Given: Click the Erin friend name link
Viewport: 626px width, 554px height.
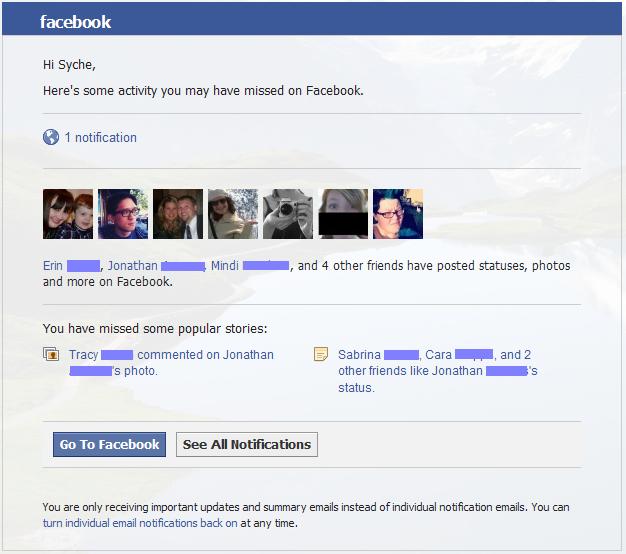Looking at the screenshot, I should pos(71,266).
